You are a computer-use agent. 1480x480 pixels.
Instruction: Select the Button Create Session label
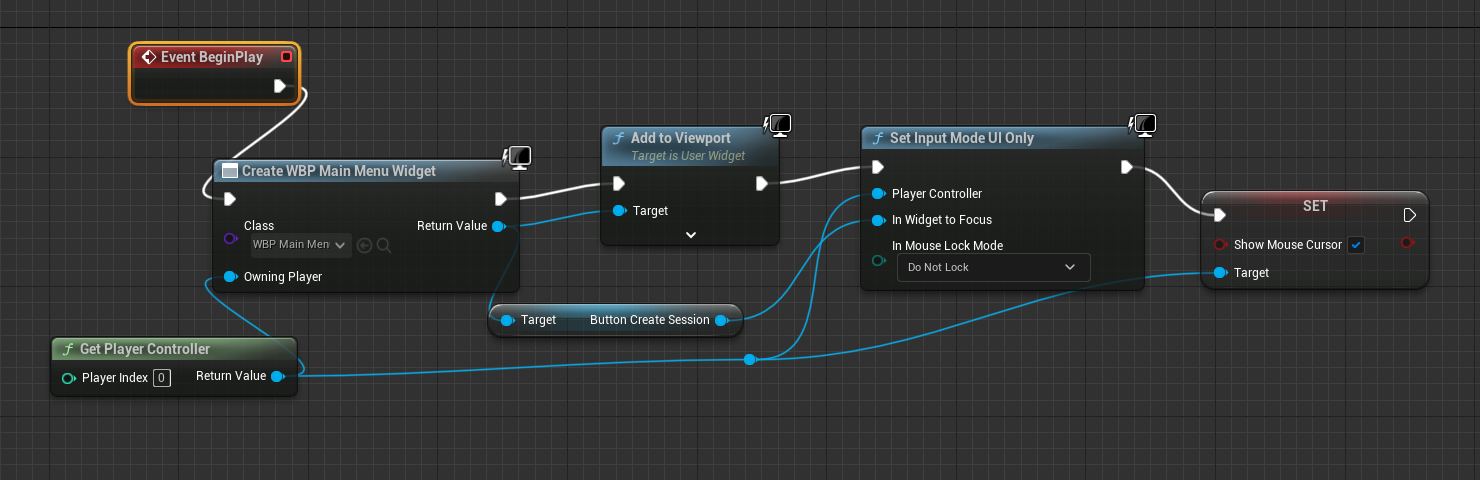coord(650,320)
